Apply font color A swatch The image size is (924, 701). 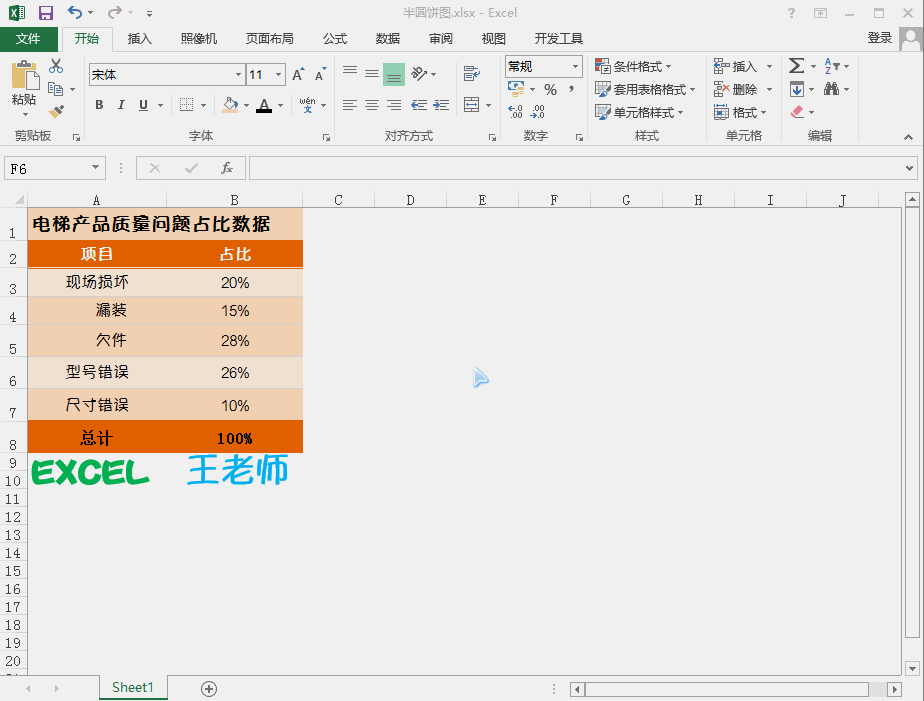(x=264, y=105)
